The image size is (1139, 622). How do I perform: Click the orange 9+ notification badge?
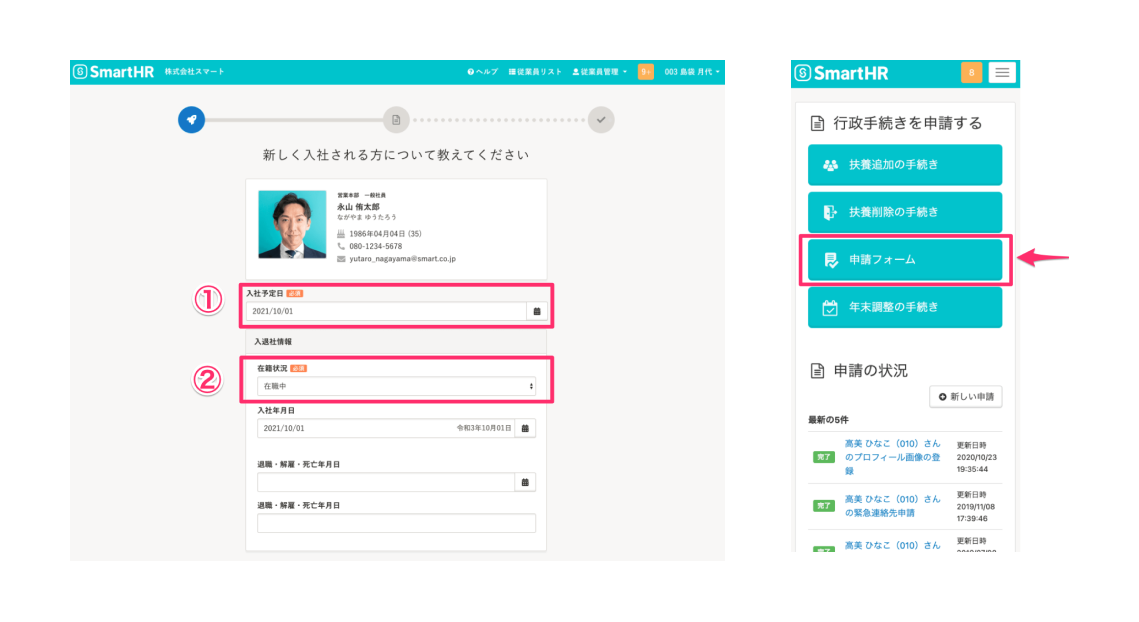[645, 72]
